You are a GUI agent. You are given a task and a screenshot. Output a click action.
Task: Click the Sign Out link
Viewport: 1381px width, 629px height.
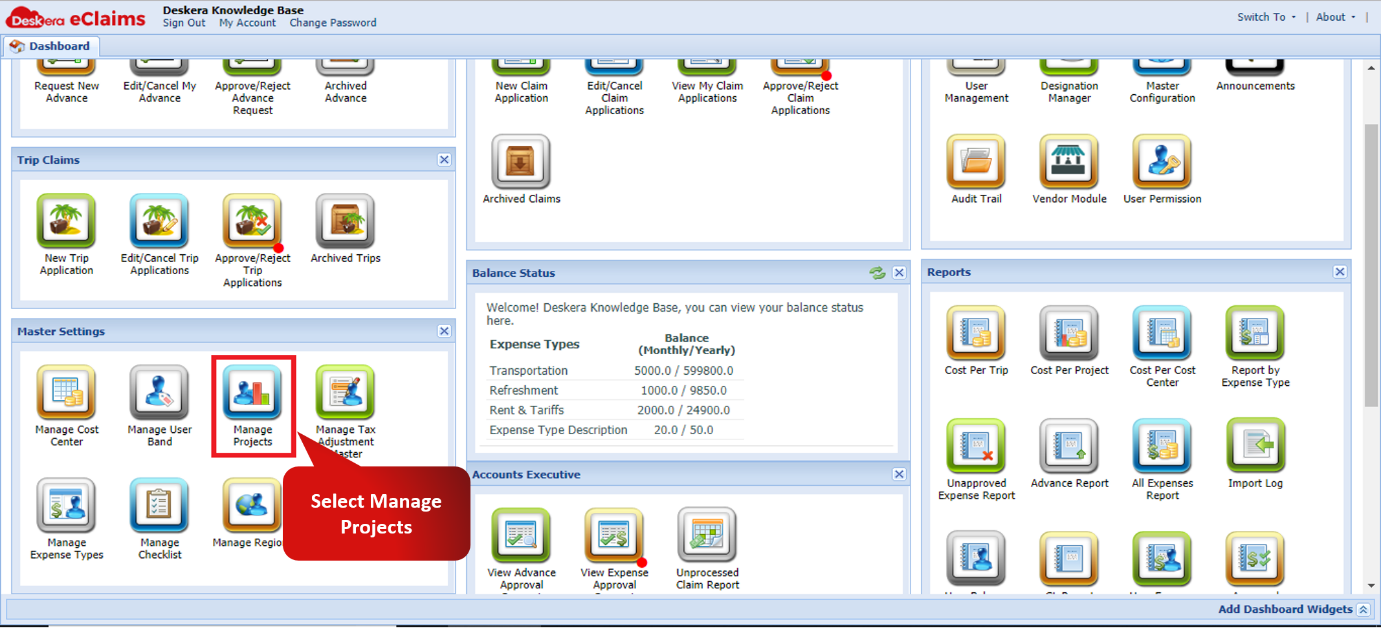(184, 23)
